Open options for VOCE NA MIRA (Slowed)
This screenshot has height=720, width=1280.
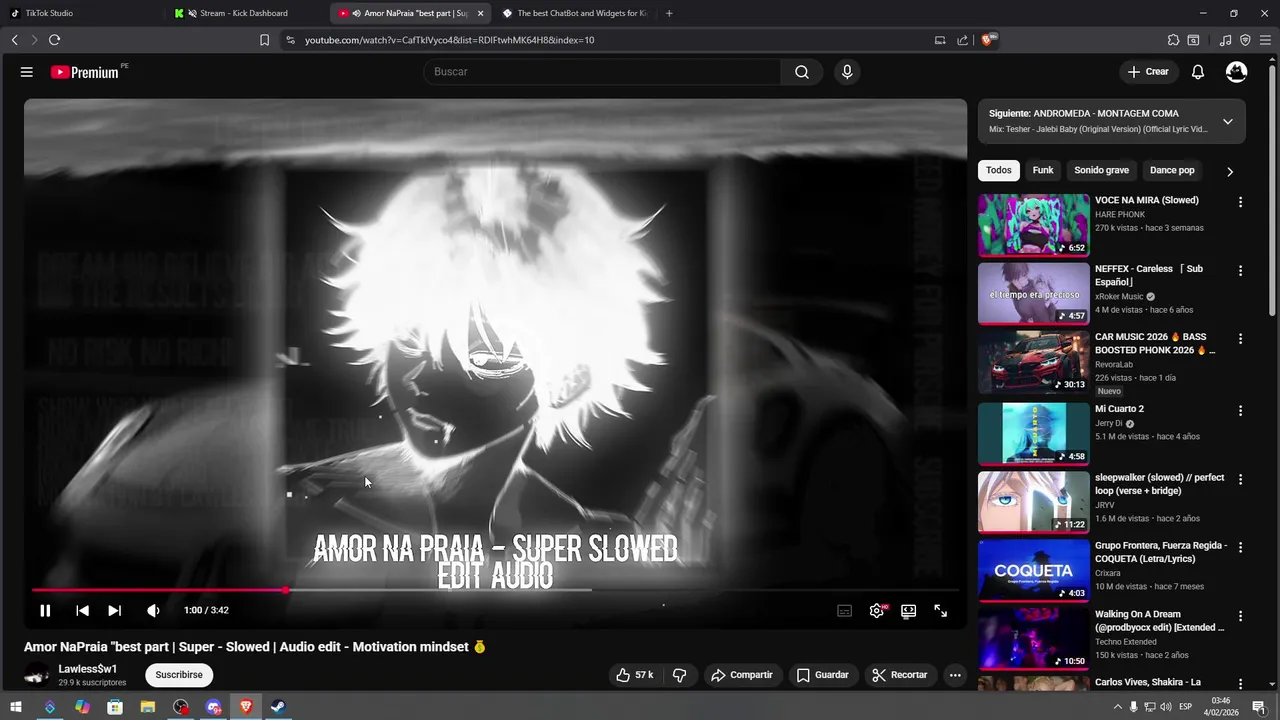point(1240,202)
